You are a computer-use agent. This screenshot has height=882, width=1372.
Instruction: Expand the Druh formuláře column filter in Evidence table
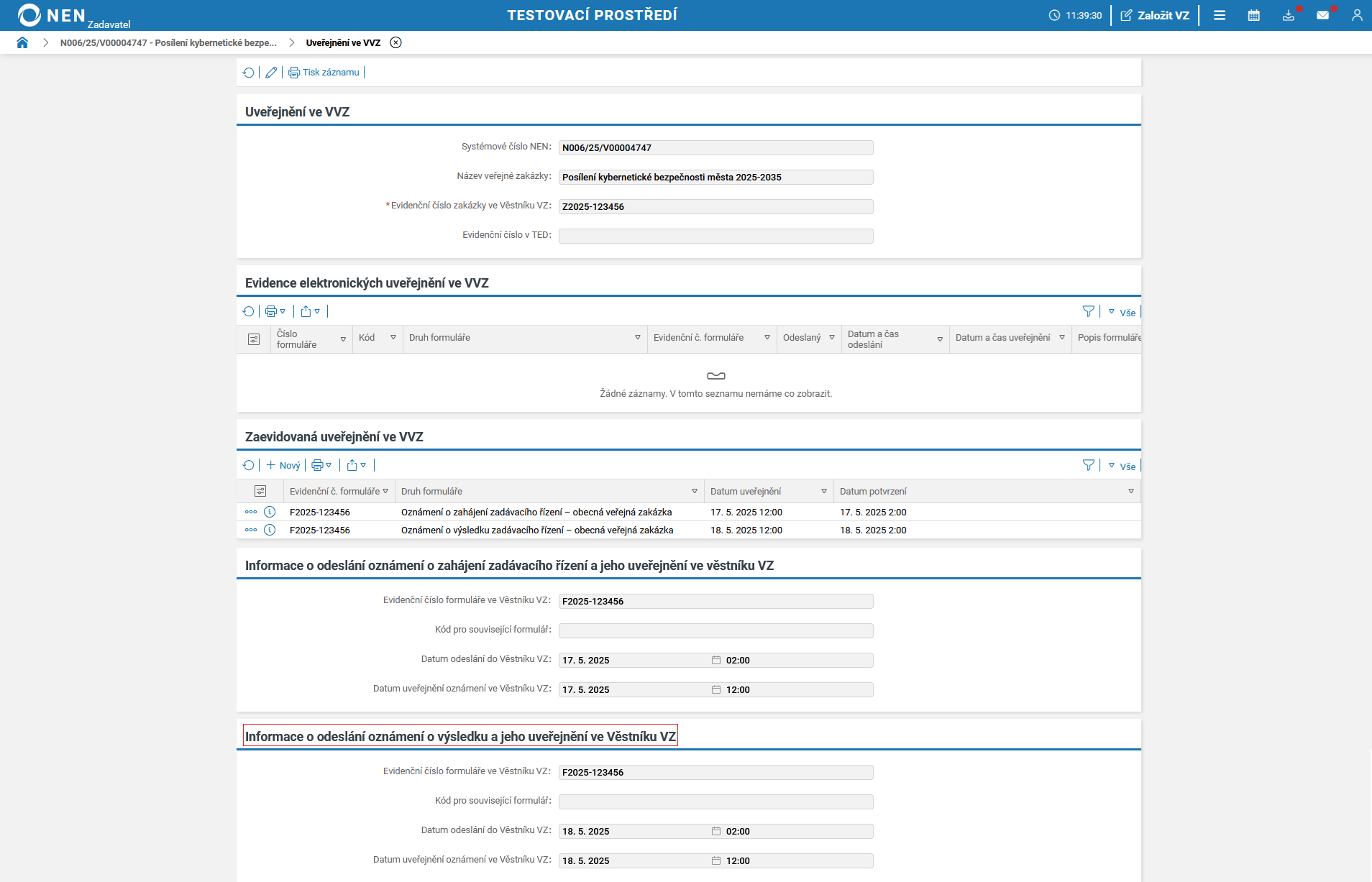tap(637, 338)
